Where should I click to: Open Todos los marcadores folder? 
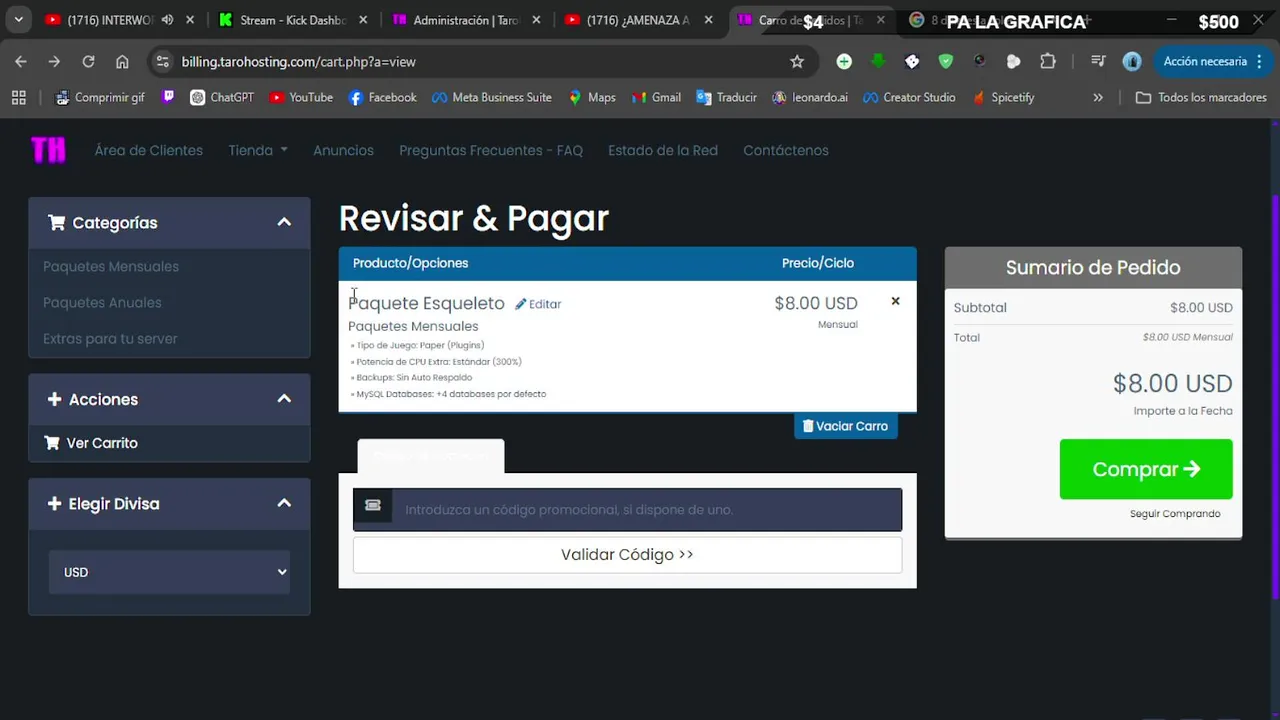(x=1202, y=97)
